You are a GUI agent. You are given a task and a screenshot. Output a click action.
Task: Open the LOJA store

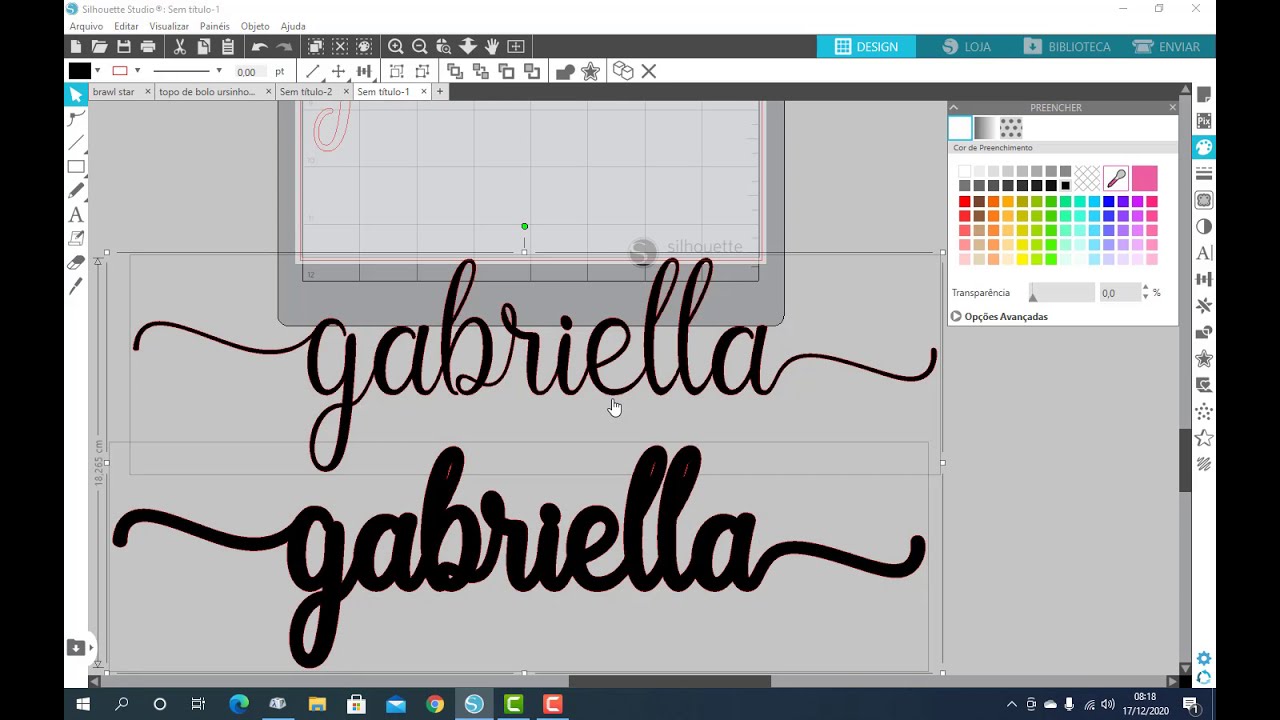(x=967, y=47)
